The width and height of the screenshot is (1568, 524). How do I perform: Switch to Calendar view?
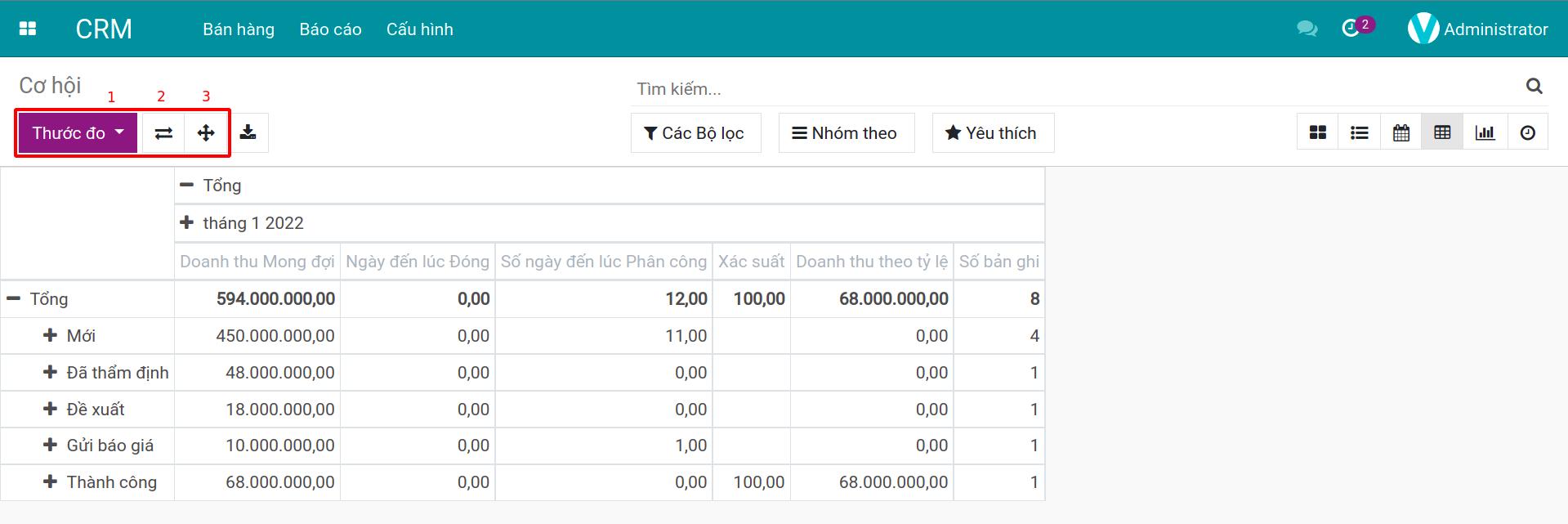pyautogui.click(x=1401, y=132)
